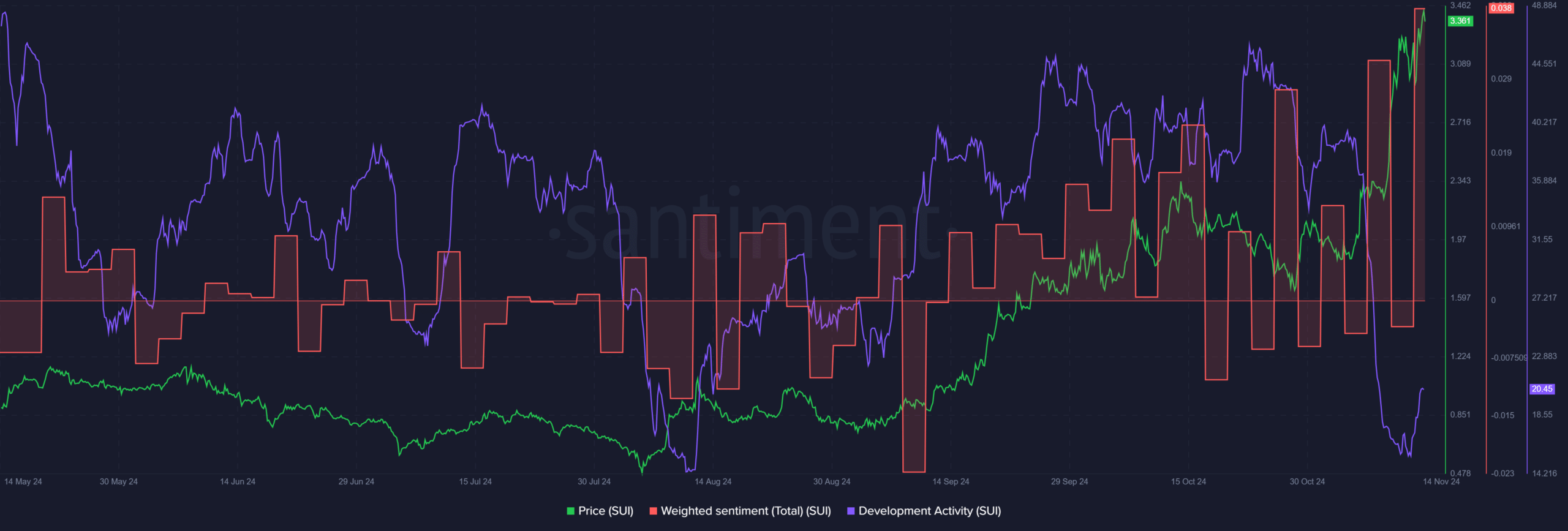Click the 40.217 development axis value
This screenshot has height=531, width=1568.
[x=1544, y=122]
